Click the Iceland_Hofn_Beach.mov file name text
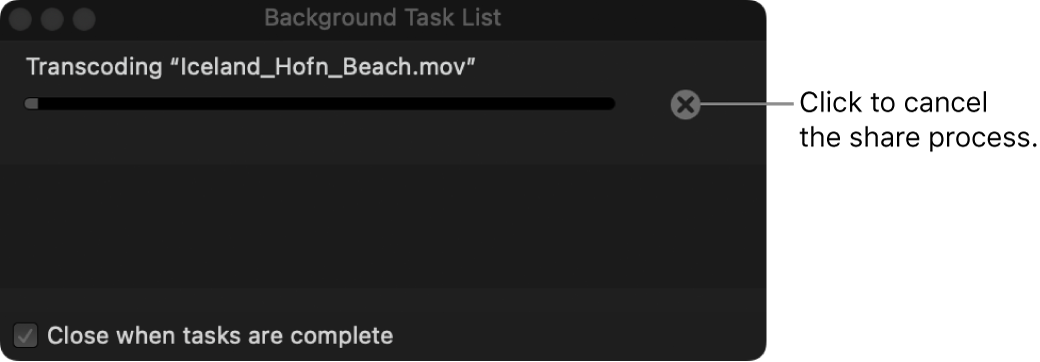Viewport: 1040px width, 362px height. 328,66
